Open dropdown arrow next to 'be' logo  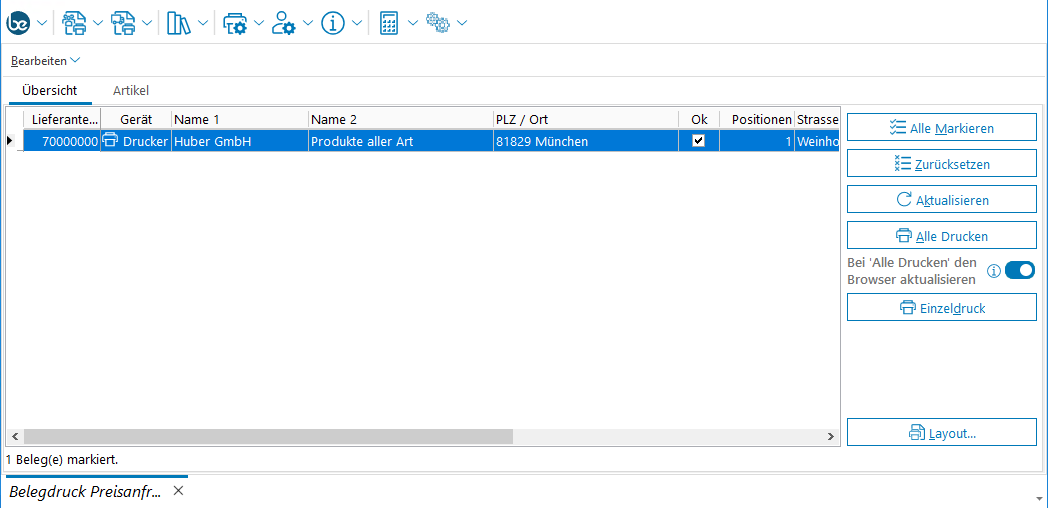coord(42,23)
